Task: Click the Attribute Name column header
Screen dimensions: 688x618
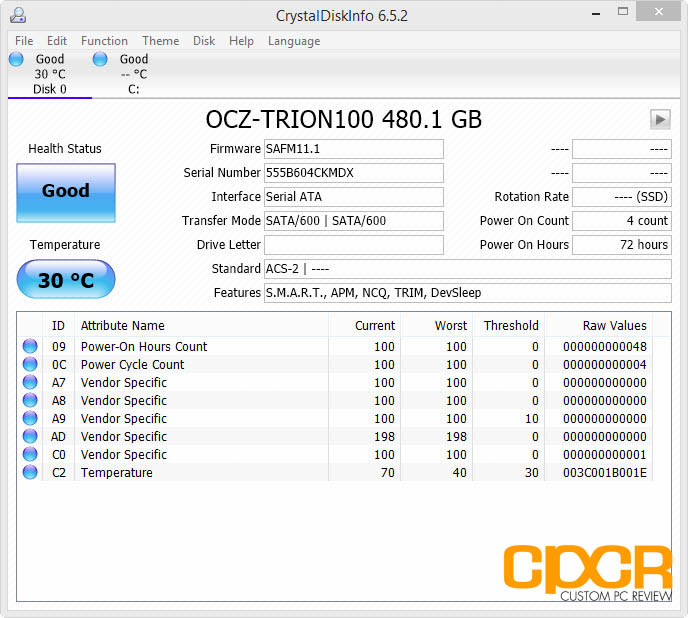Action: [x=201, y=326]
